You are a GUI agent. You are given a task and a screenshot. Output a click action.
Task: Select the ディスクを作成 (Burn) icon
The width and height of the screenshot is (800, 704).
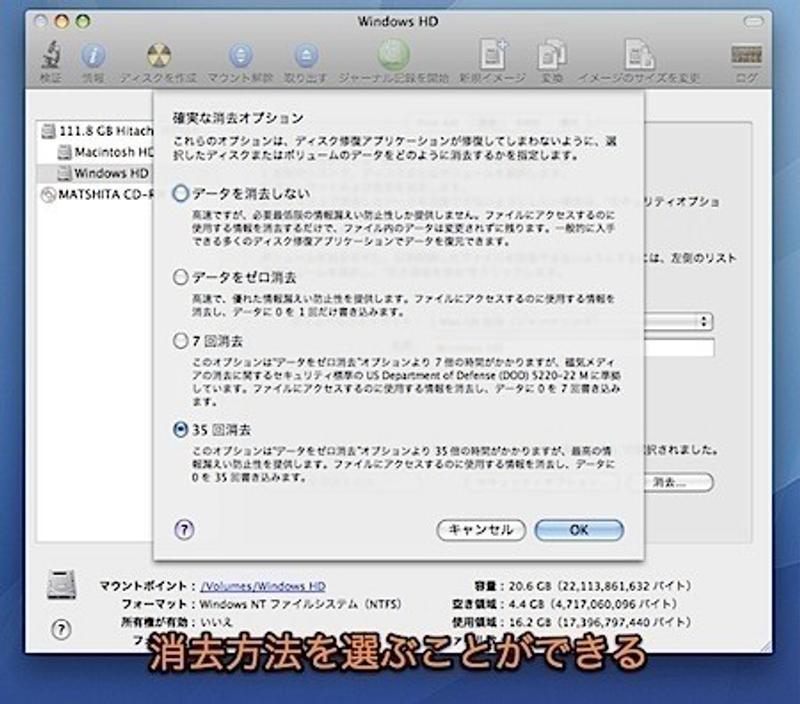click(158, 55)
